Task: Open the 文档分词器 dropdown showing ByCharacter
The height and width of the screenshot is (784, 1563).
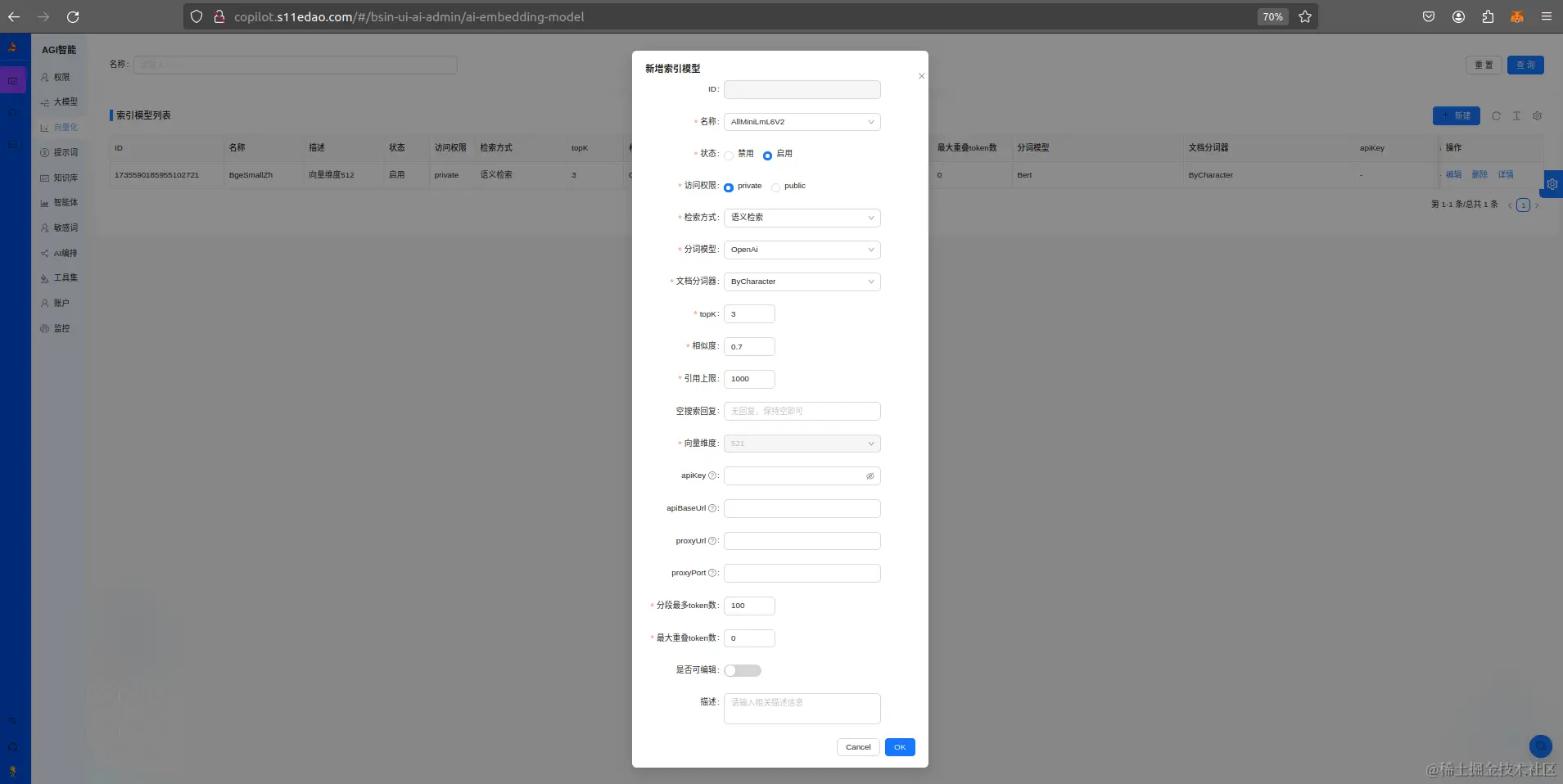Action: pos(802,282)
